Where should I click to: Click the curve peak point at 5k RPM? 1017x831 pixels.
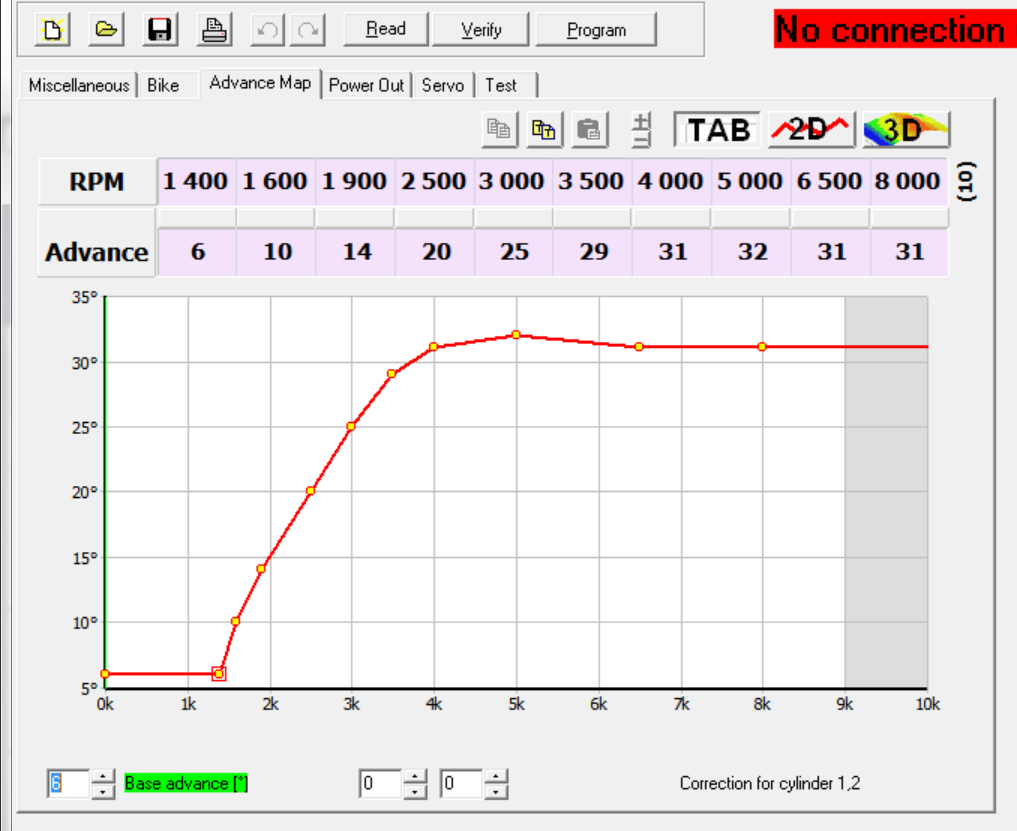tap(516, 335)
